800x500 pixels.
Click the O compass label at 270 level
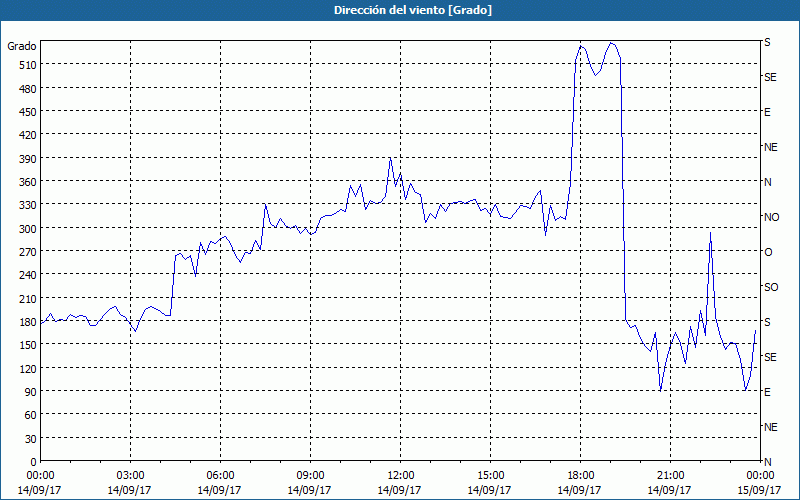(x=767, y=252)
